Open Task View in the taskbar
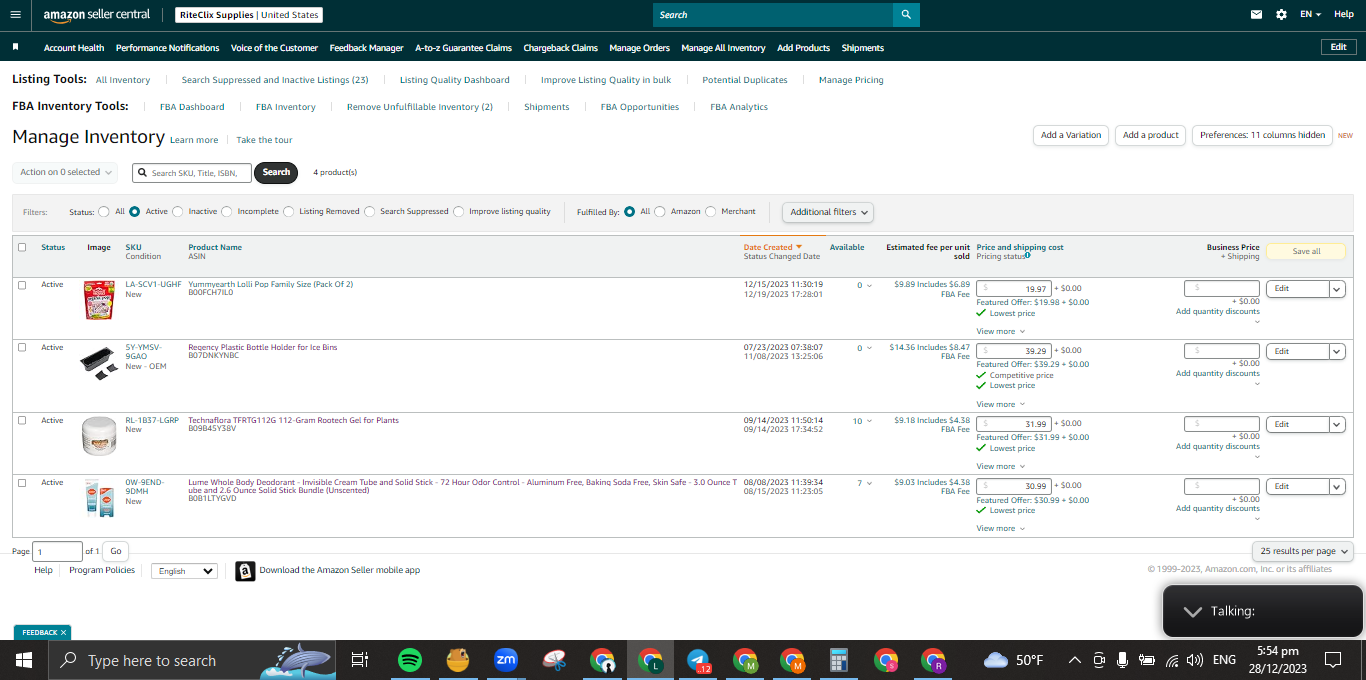The height and width of the screenshot is (680, 1366). click(x=360, y=660)
